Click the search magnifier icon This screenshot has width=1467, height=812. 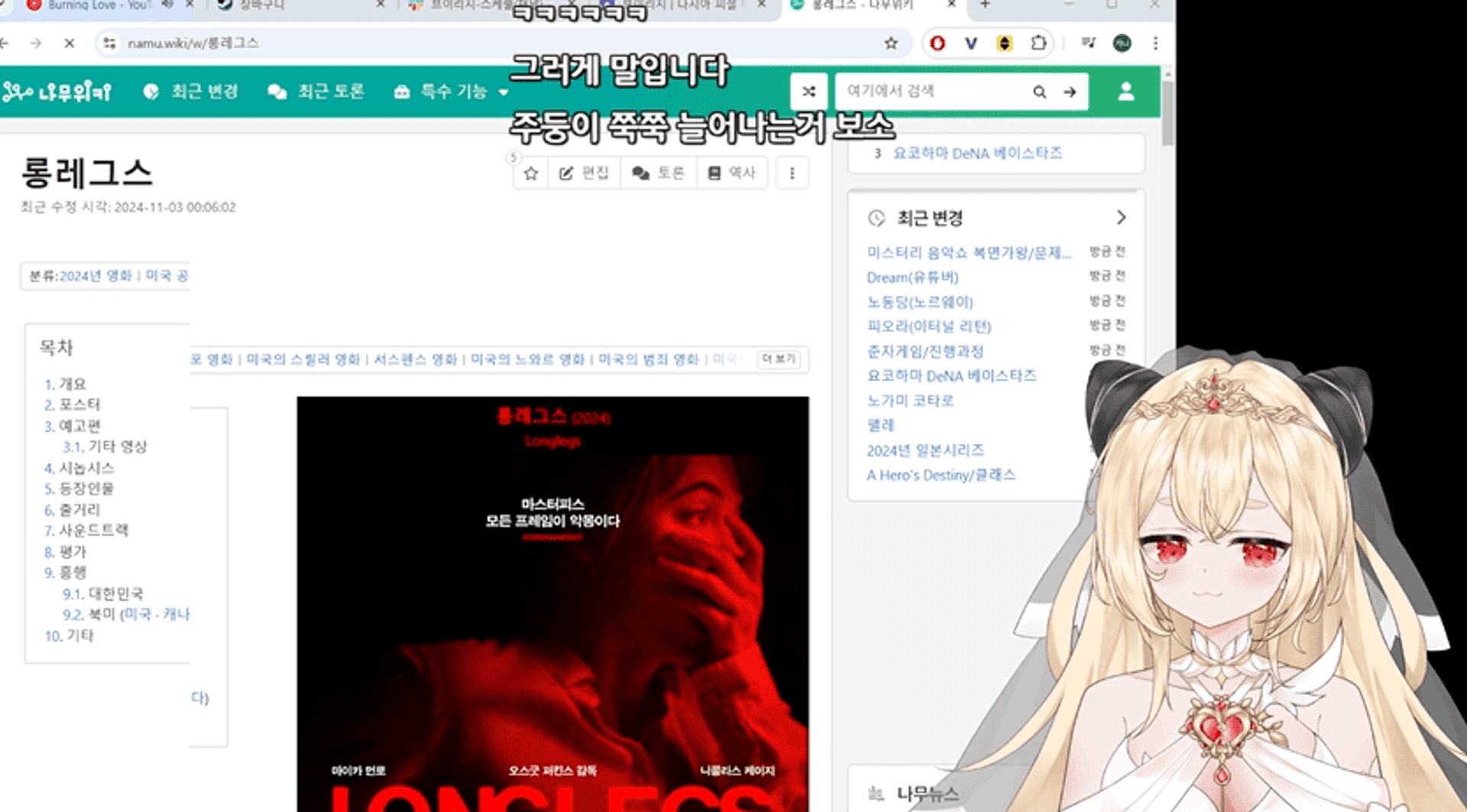click(x=1040, y=92)
